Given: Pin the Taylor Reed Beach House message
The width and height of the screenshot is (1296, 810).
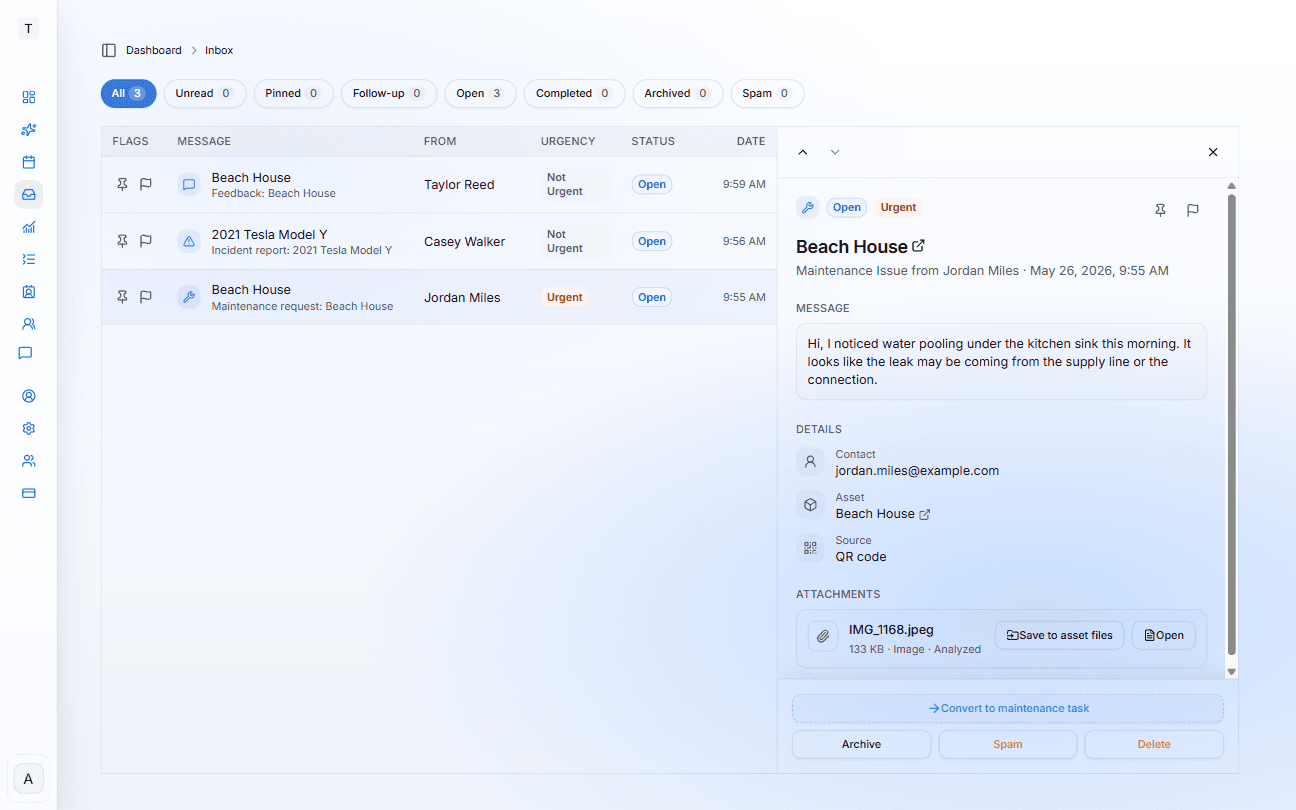Looking at the screenshot, I should pyautogui.click(x=122, y=184).
